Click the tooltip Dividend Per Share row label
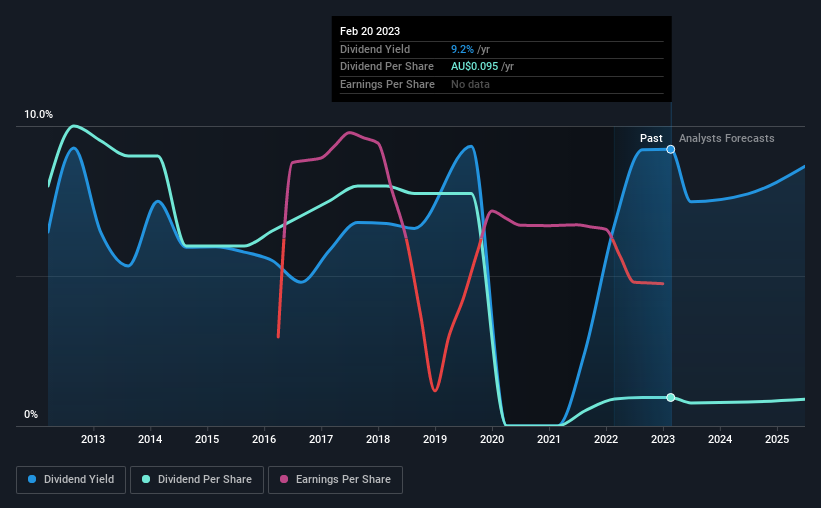This screenshot has height=508, width=821. point(387,67)
